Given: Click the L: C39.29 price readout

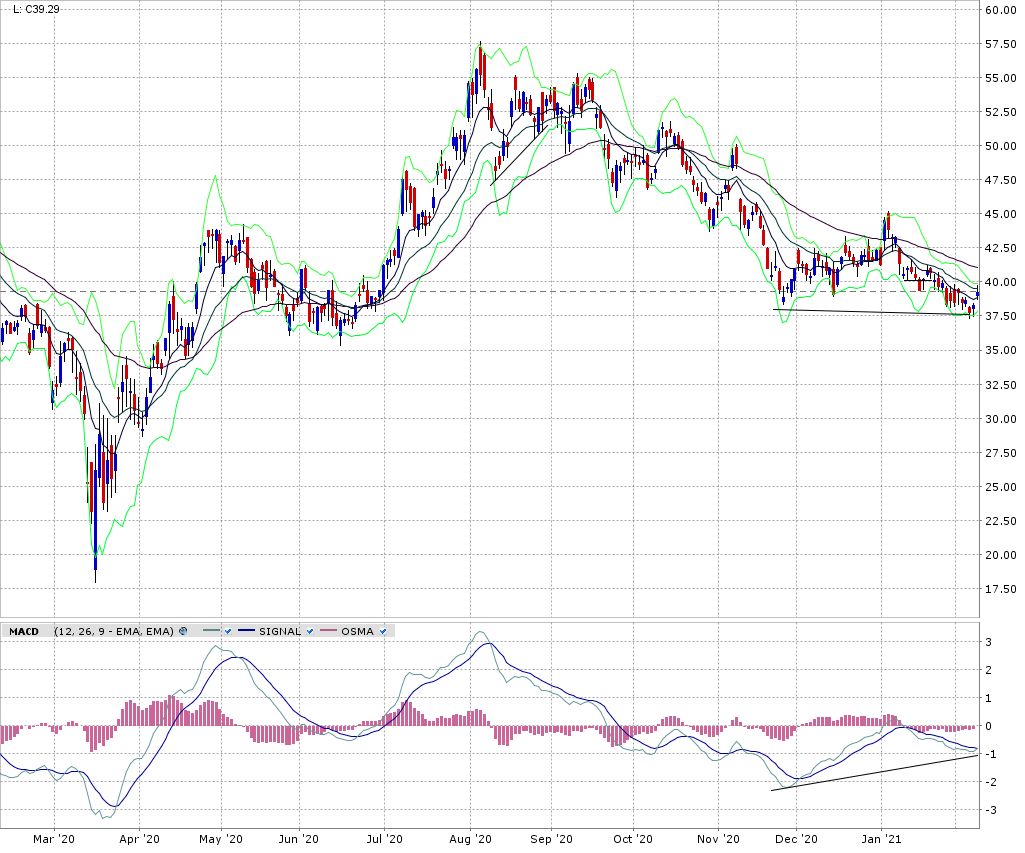Looking at the screenshot, I should 36,9.
